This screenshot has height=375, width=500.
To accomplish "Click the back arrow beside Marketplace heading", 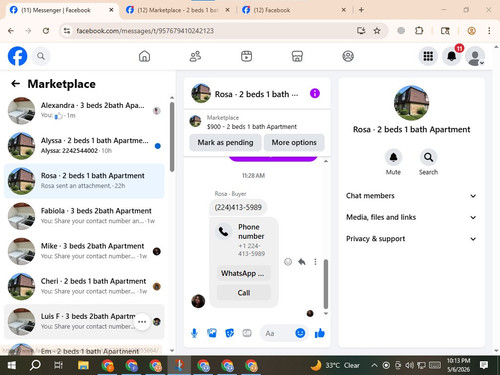I will pos(15,84).
